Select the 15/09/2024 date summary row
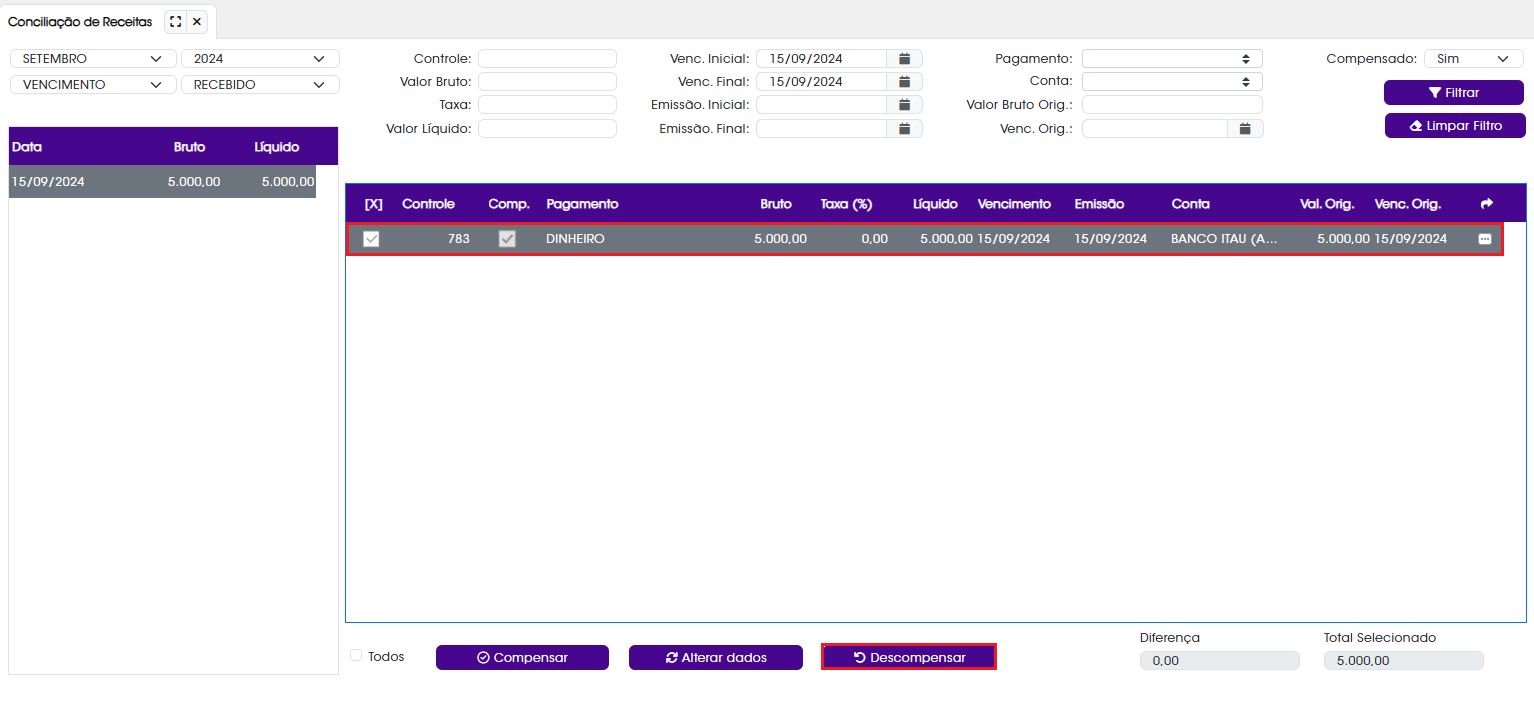Screen dimensions: 1534x703 tap(162, 182)
